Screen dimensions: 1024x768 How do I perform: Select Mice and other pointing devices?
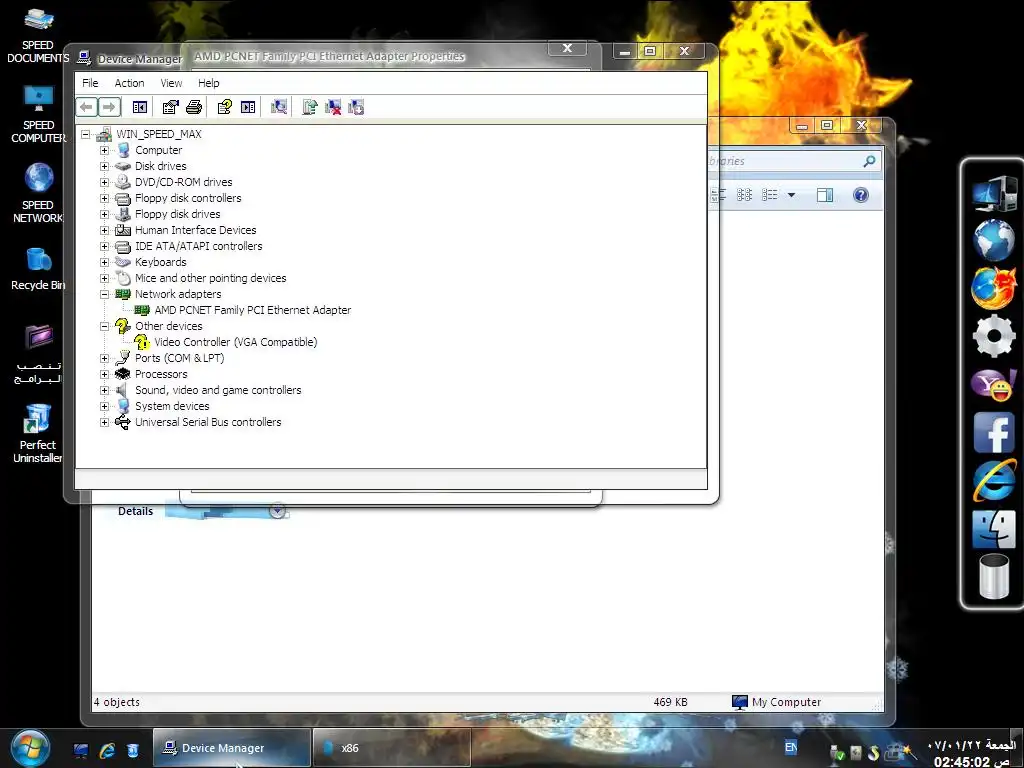click(x=210, y=278)
